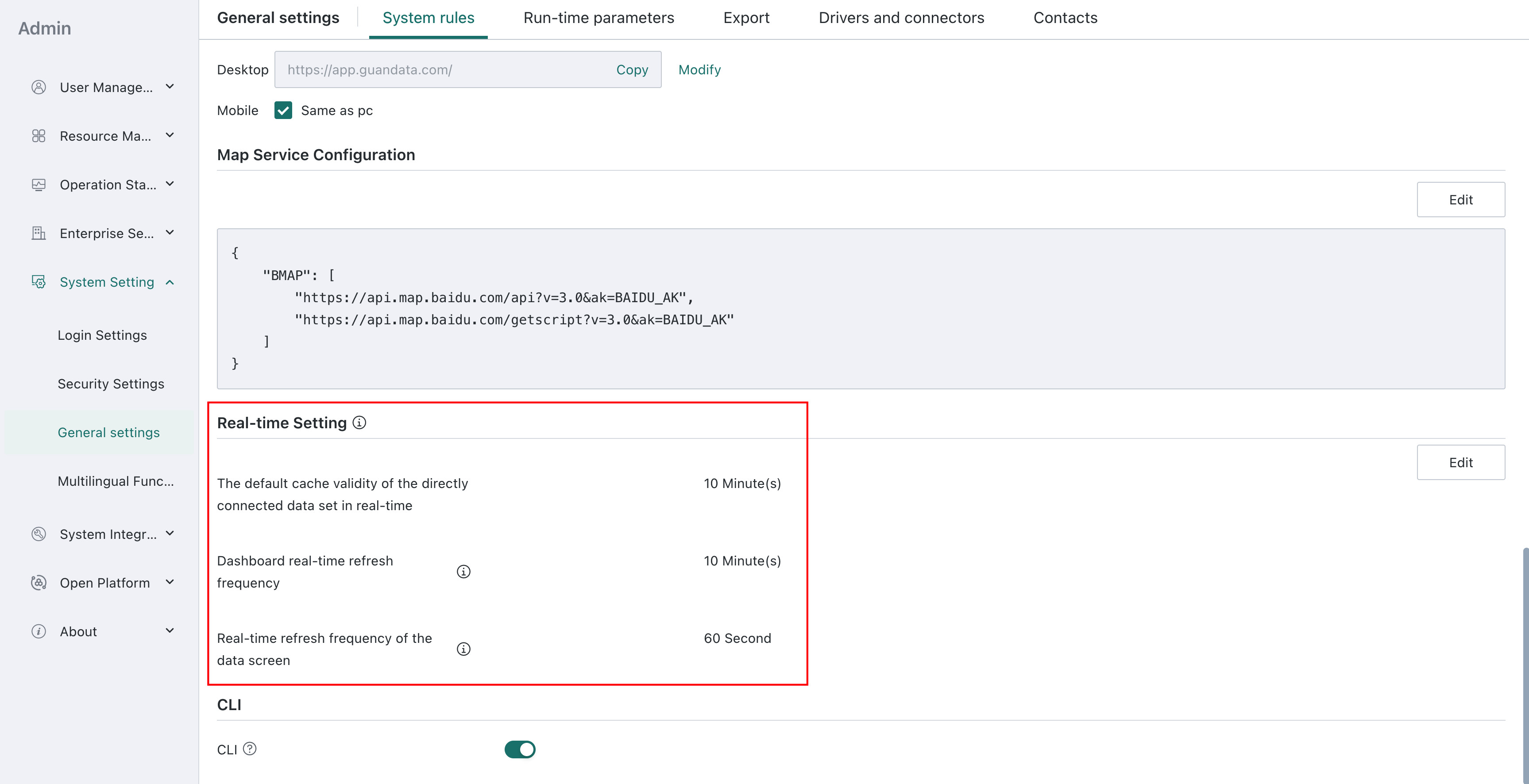Screen dimensions: 1529x784
Task: Click the About info icon in sidebar
Action: coord(39,631)
